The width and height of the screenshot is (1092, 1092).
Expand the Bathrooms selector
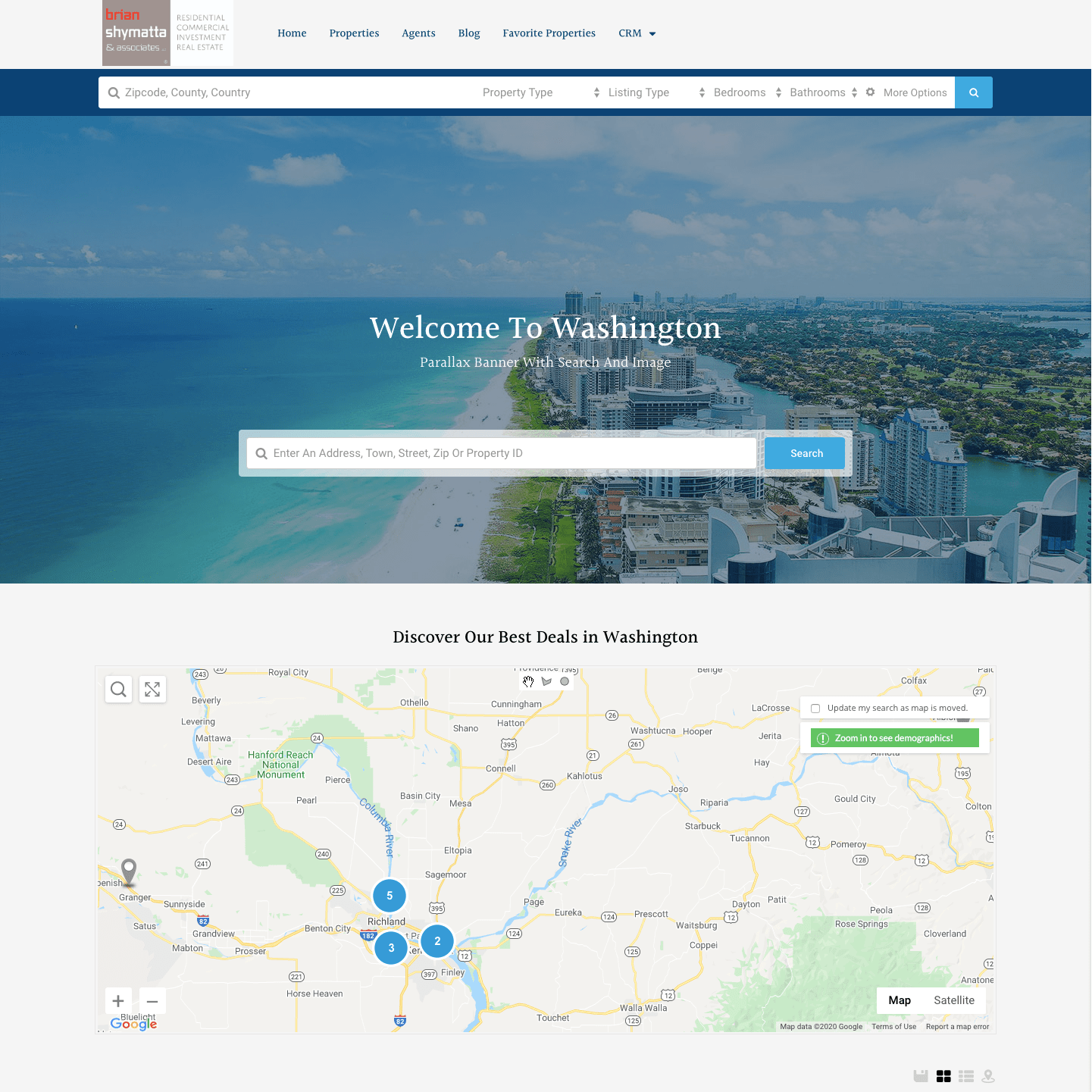823,92
